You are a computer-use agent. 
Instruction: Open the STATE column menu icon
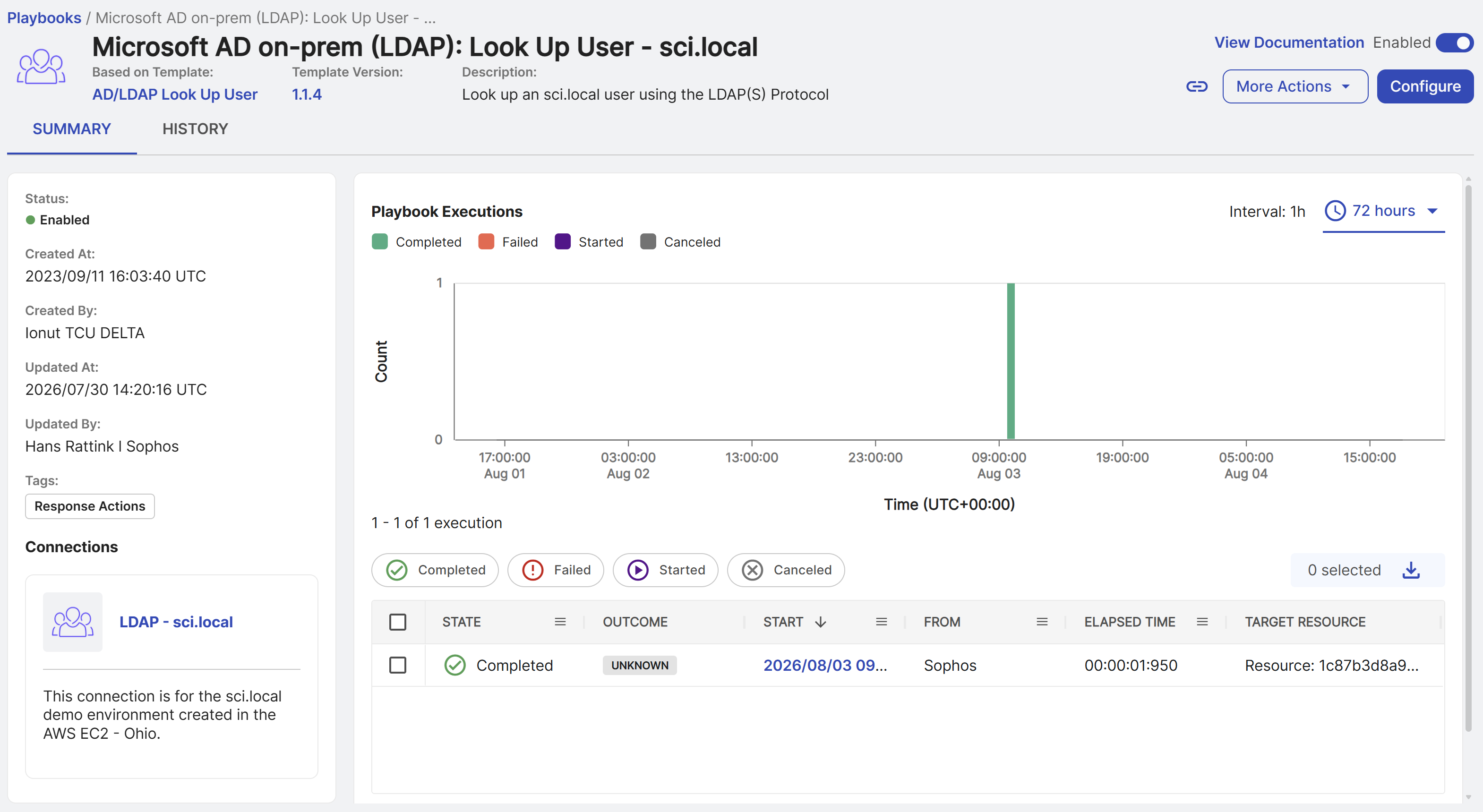(560, 622)
